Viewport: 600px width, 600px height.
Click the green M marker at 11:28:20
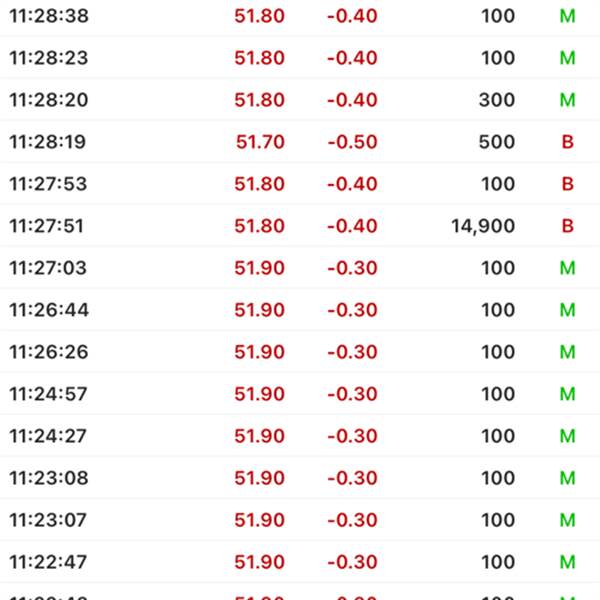(567, 100)
